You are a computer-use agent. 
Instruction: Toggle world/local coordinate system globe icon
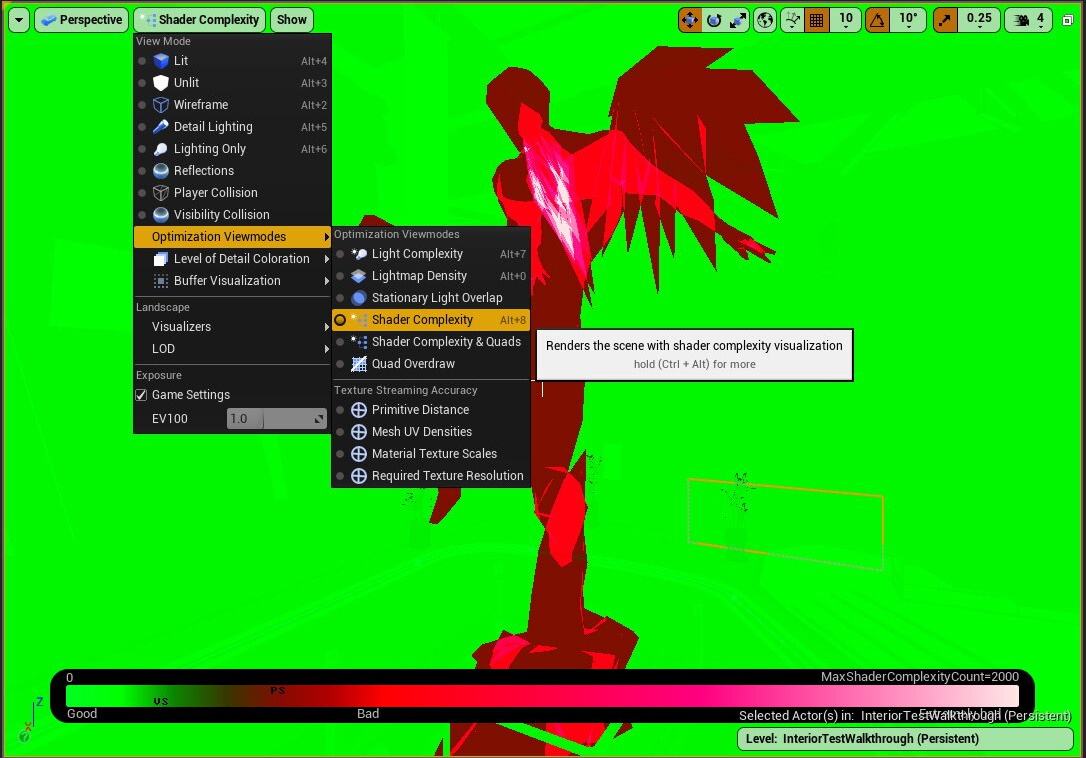(766, 20)
